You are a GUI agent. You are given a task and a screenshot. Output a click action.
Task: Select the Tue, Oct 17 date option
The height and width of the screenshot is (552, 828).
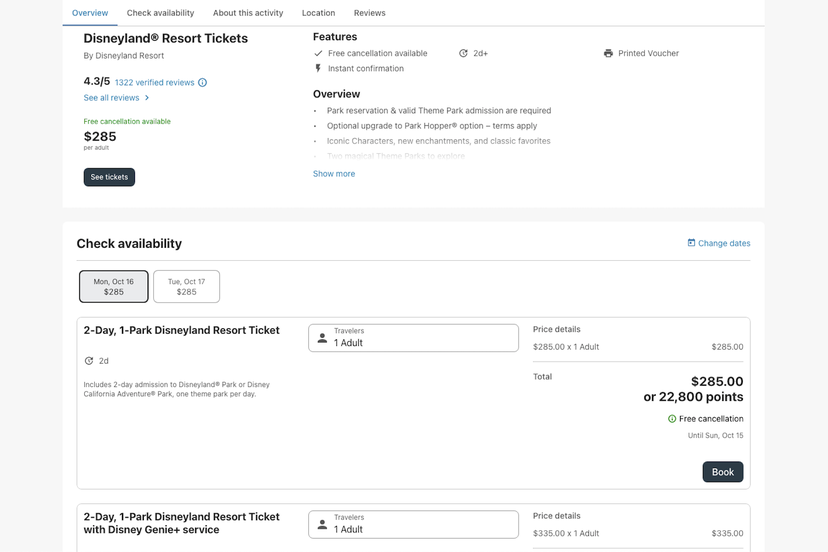click(186, 286)
